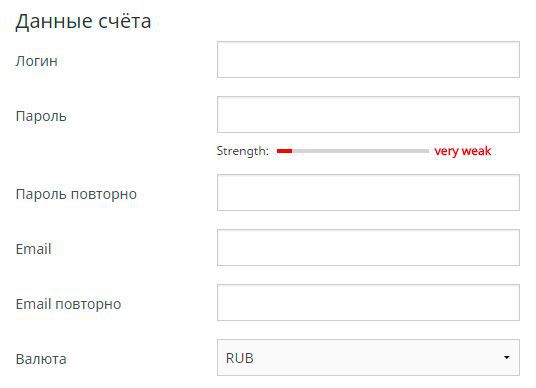
Task: Click the Данные счёта heading
Action: click(83, 21)
